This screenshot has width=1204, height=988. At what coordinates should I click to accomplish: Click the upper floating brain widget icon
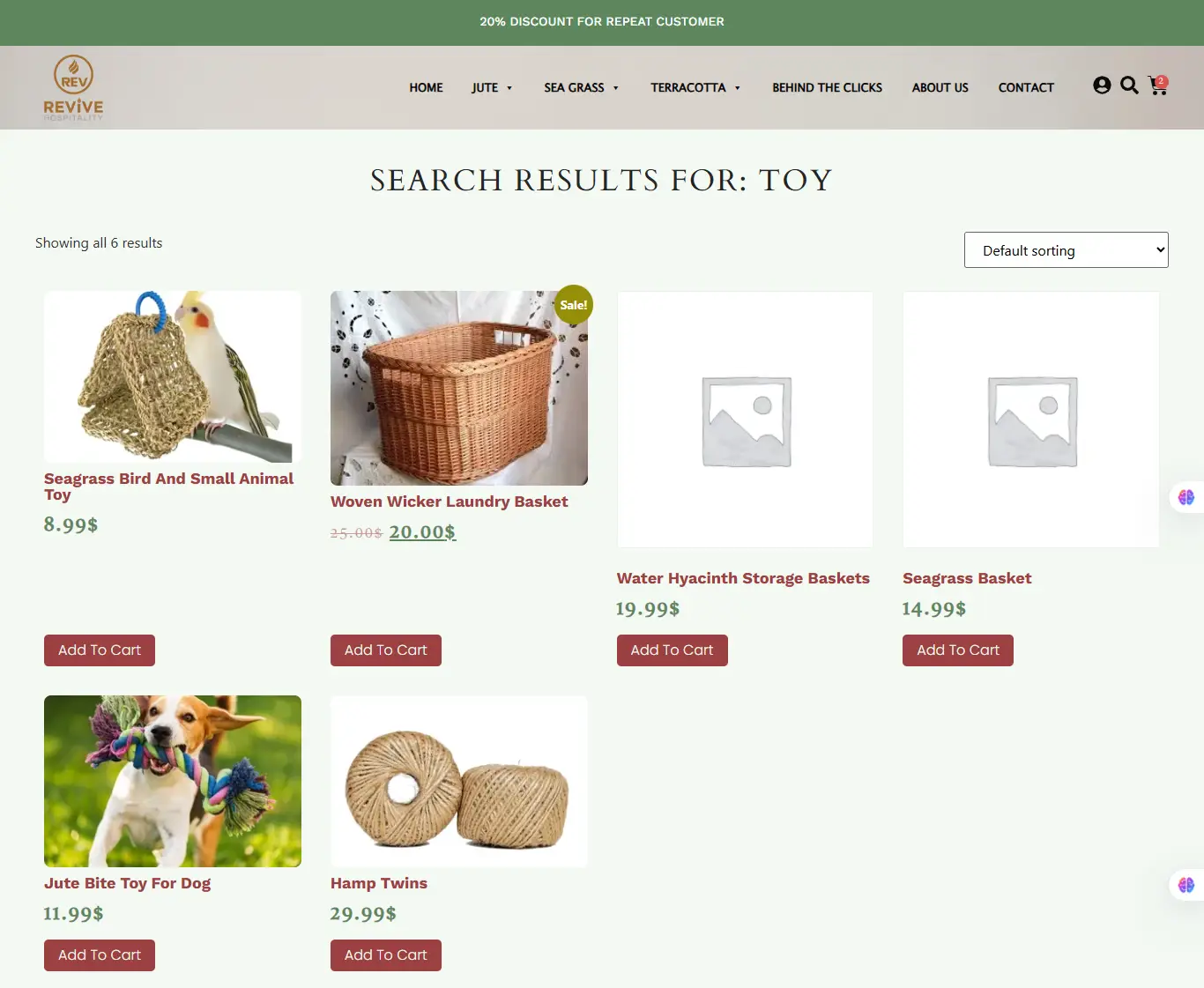(1186, 497)
